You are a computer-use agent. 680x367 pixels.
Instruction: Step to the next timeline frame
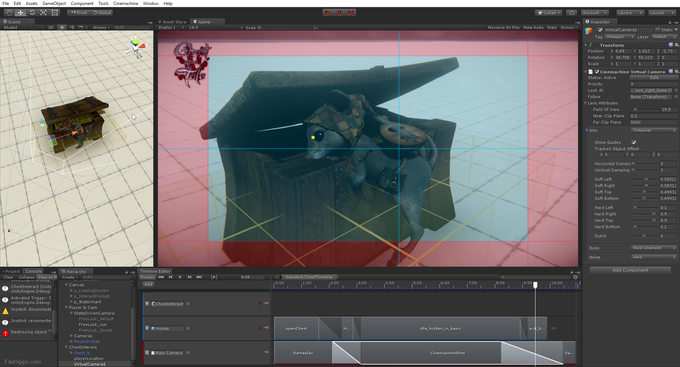point(190,277)
